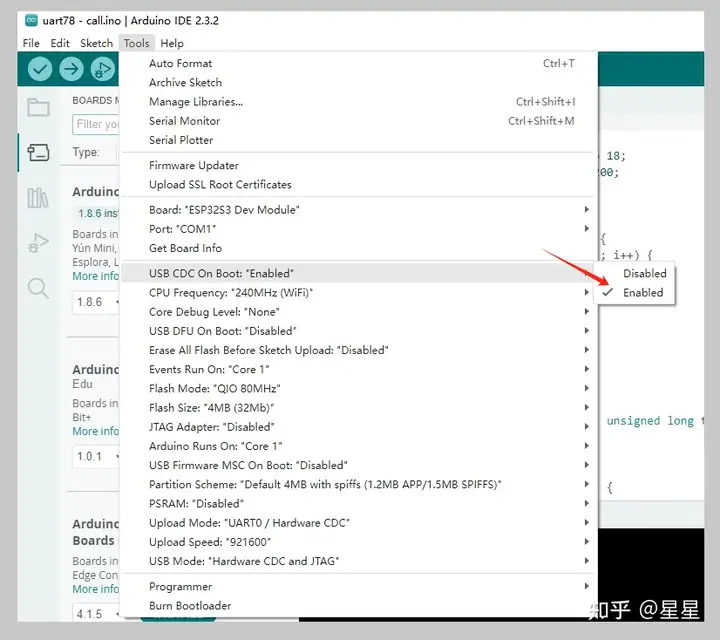Expand CPU Frequency 240MHz submenu
The image size is (720, 640).
coord(359,292)
